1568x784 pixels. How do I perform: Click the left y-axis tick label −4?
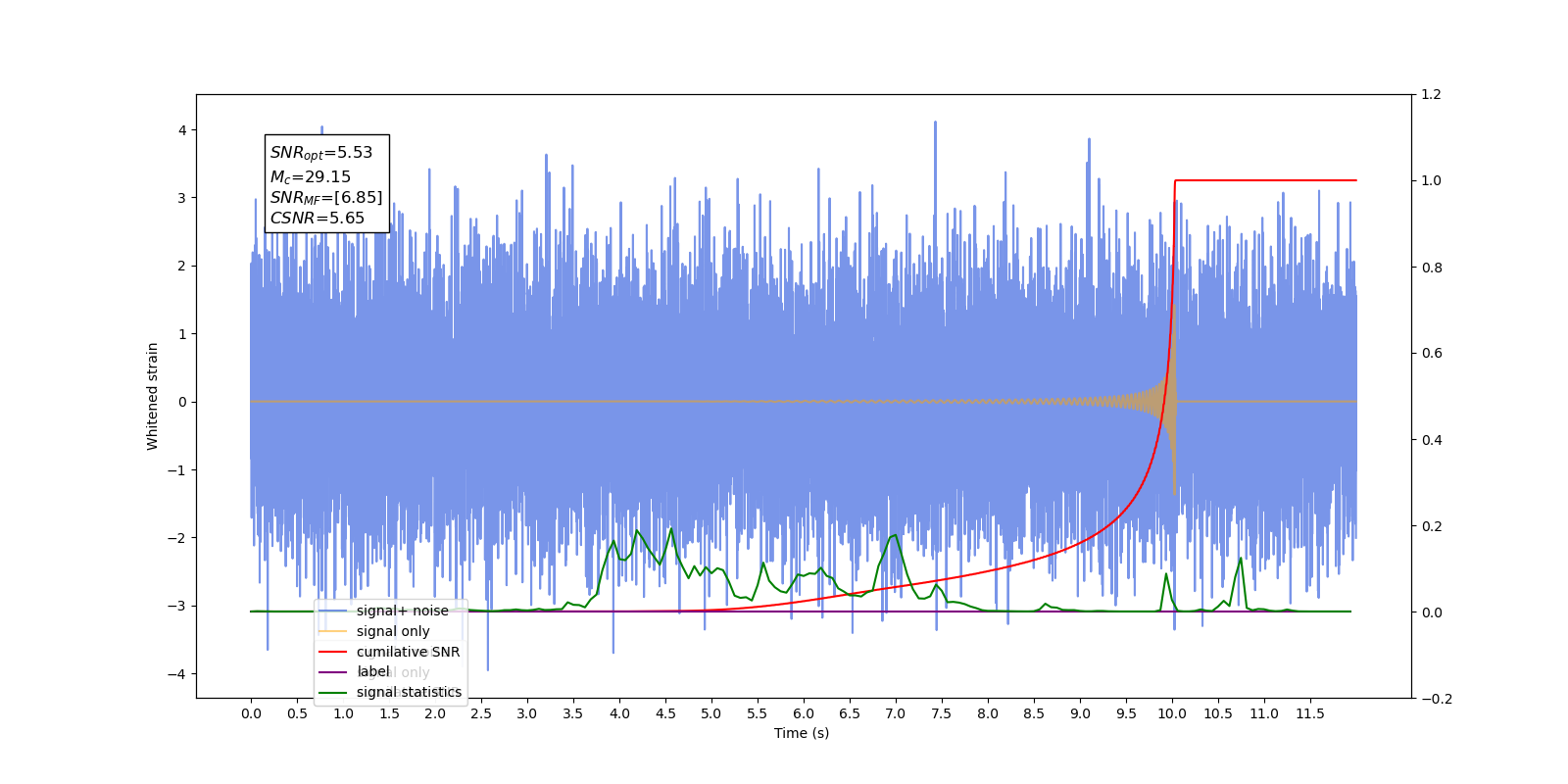pos(176,674)
